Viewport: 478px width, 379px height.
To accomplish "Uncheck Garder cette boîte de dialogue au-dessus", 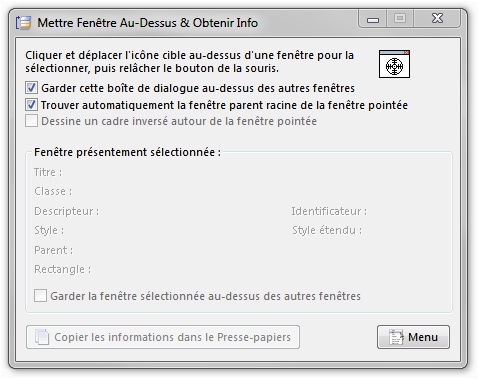I will pyautogui.click(x=31, y=88).
